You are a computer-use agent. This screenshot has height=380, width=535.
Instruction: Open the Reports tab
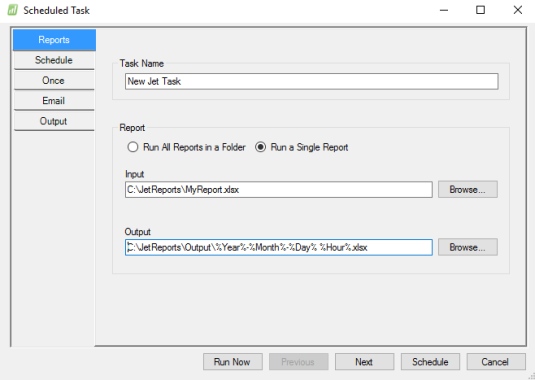(54, 40)
